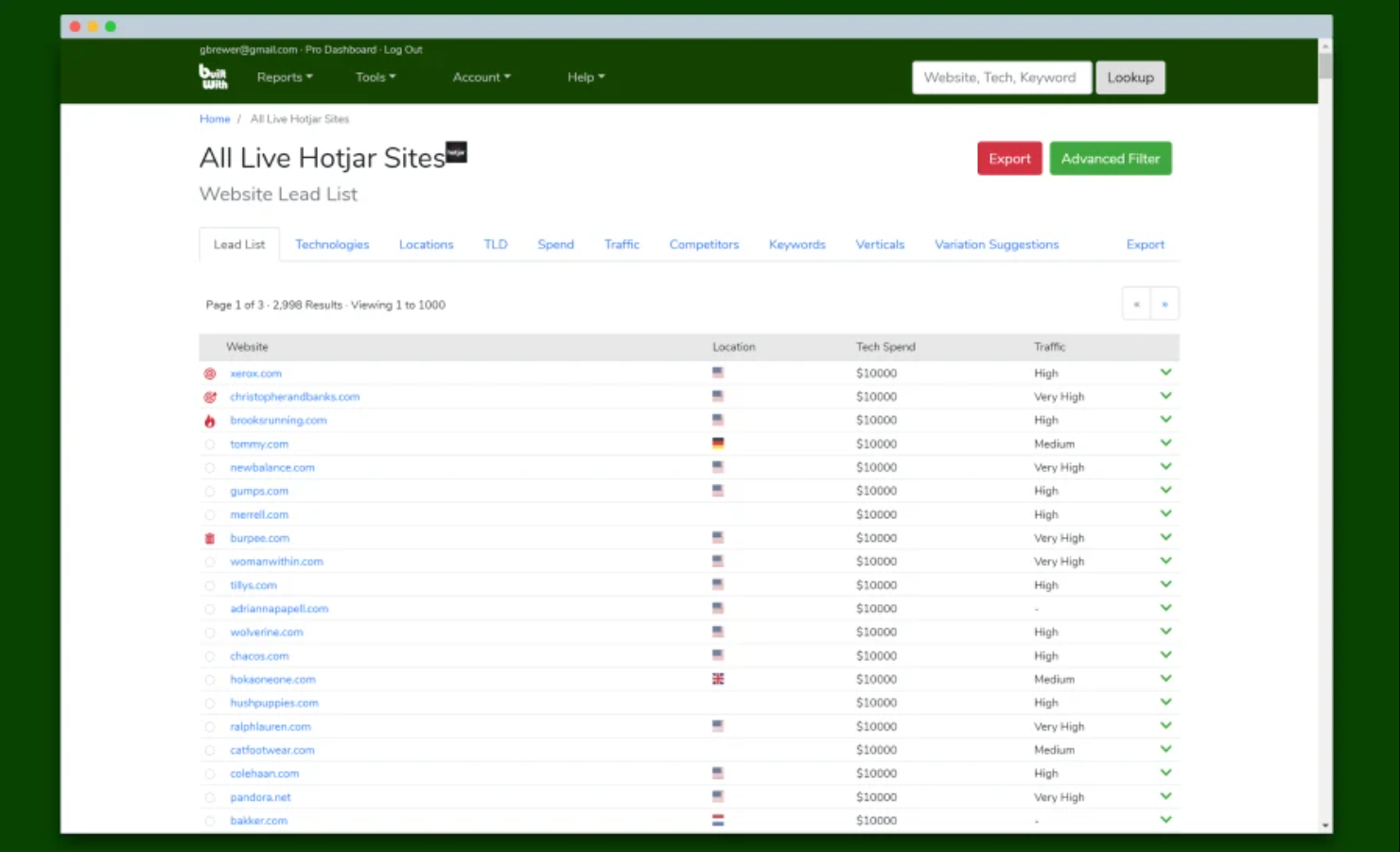Image resolution: width=1400 pixels, height=852 pixels.
Task: Click the page vertical scrollbar thumb
Action: [1325, 66]
